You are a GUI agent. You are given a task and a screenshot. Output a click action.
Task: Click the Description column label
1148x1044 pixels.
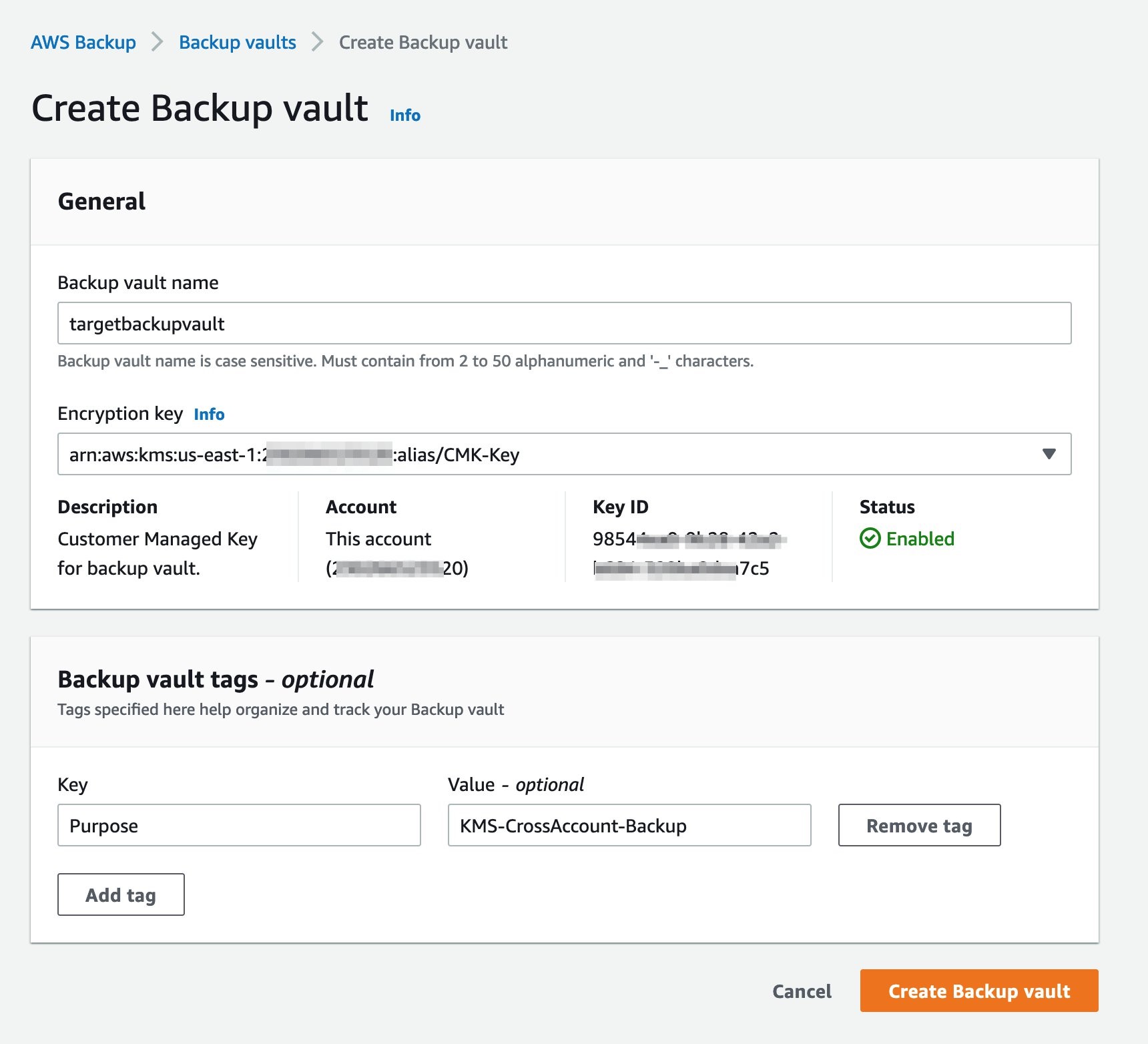pos(107,507)
